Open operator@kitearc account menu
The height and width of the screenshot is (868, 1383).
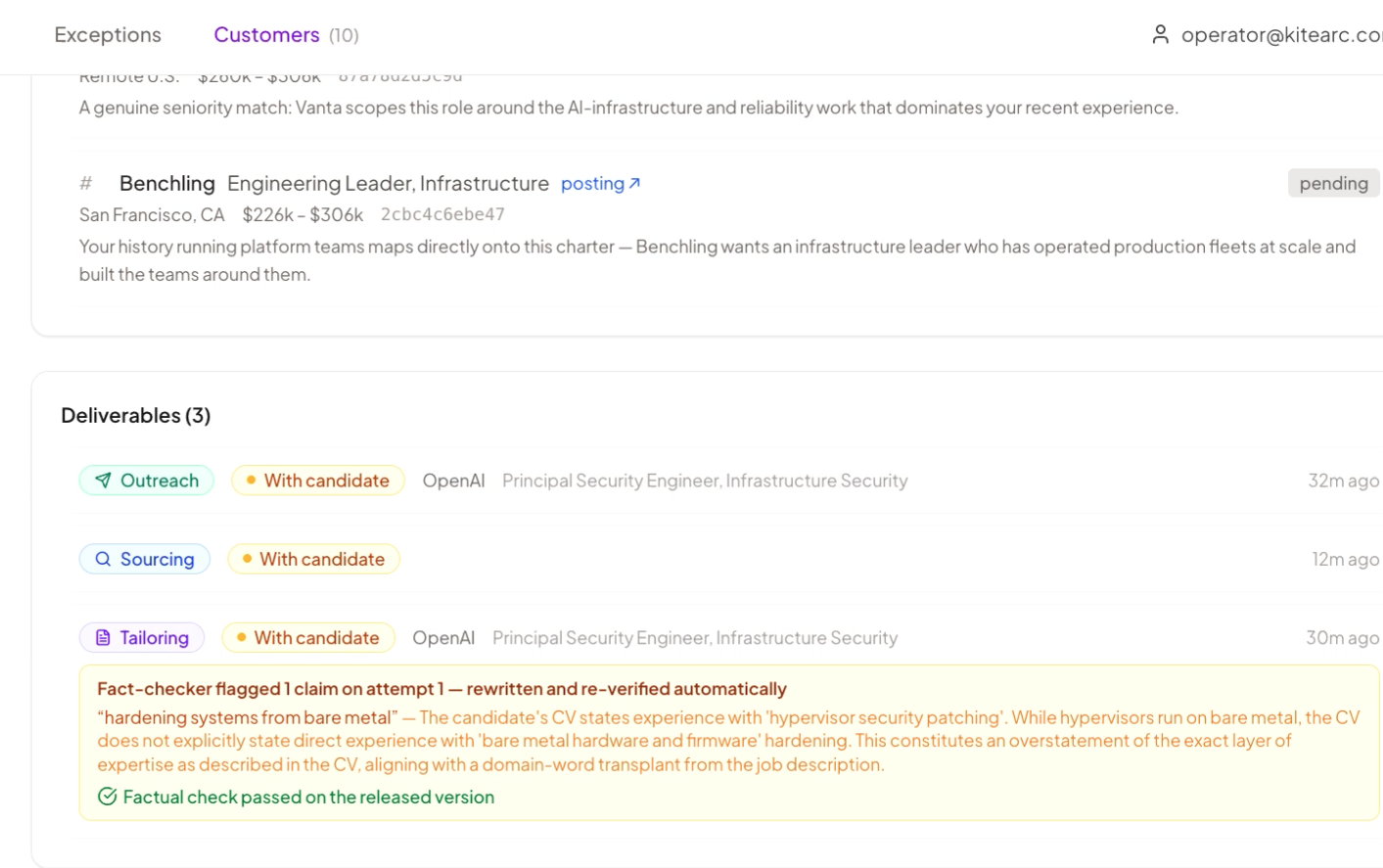(x=1267, y=35)
